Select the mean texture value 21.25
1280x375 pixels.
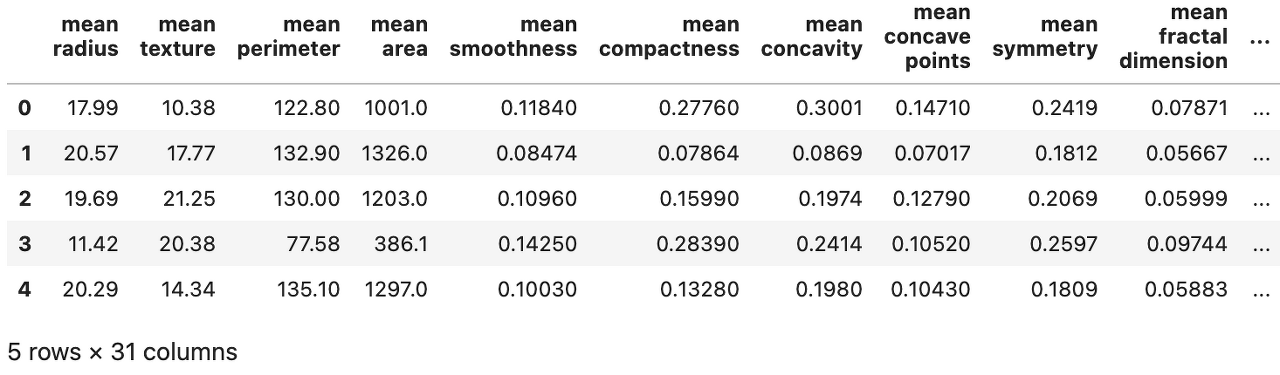pyautogui.click(x=189, y=198)
